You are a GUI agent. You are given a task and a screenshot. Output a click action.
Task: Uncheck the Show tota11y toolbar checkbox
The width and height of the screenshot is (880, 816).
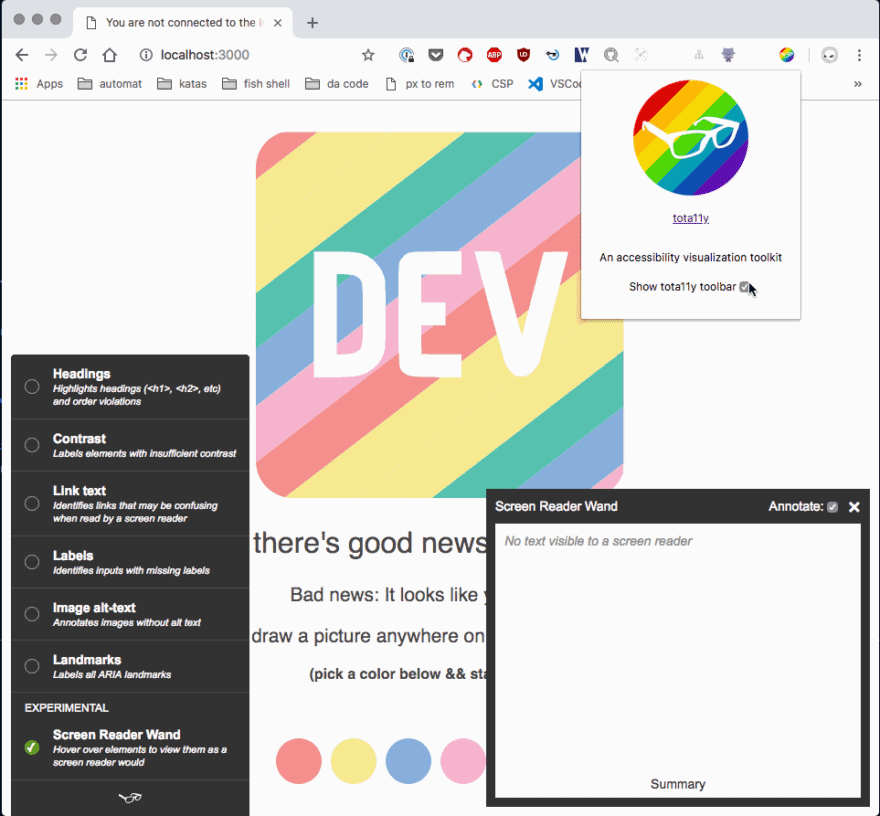click(744, 287)
